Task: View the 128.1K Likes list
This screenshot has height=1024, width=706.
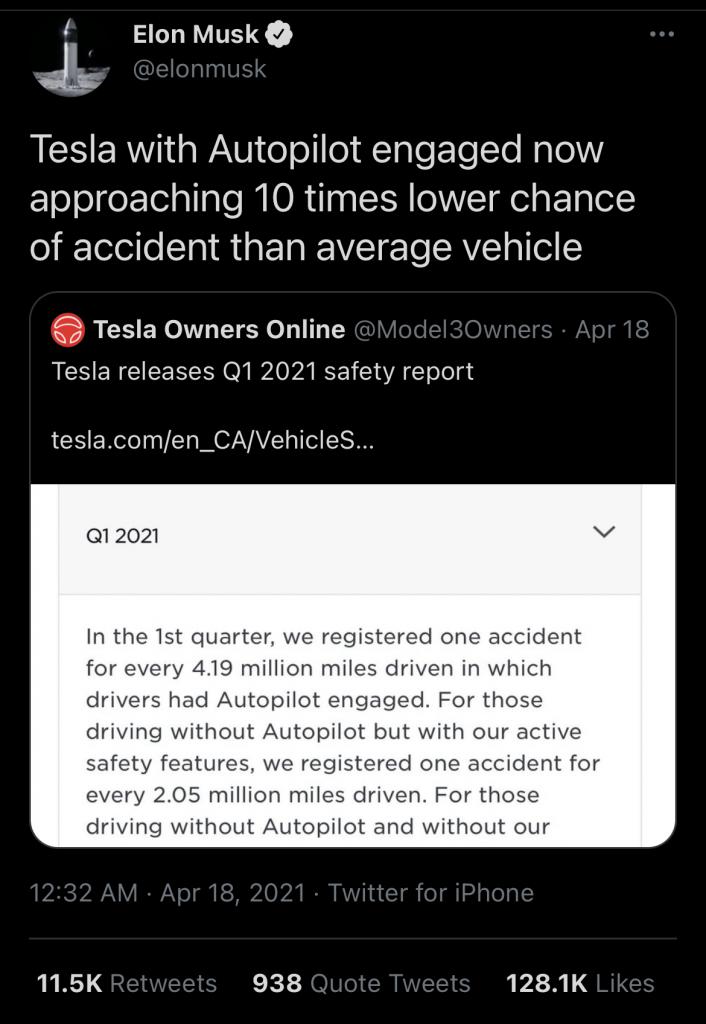Action: click(581, 983)
